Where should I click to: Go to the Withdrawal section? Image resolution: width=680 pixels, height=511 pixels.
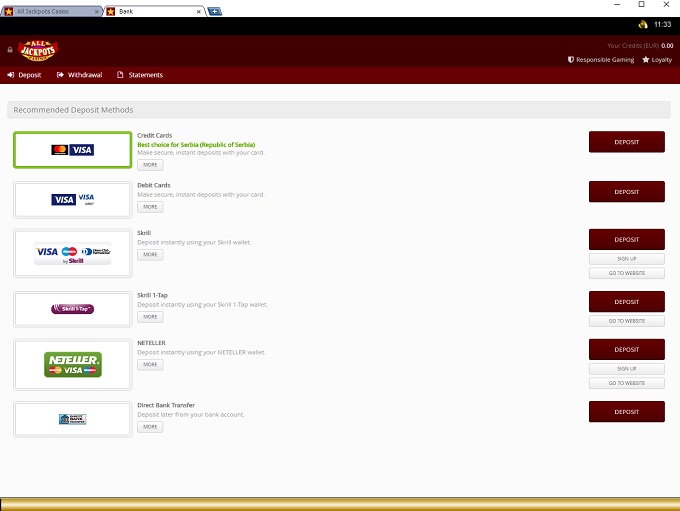(x=79, y=75)
